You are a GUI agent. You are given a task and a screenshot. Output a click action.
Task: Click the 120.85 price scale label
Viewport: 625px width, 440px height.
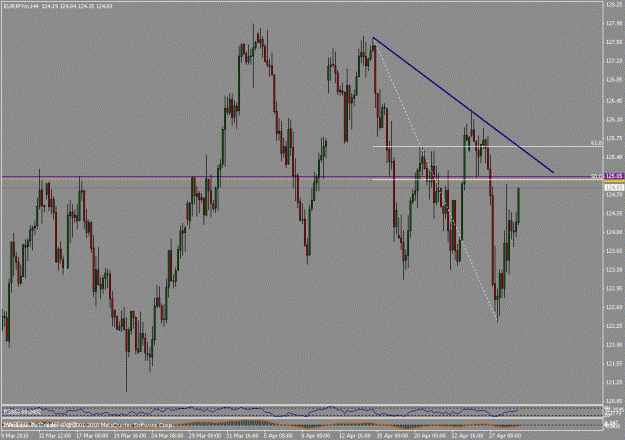click(614, 401)
